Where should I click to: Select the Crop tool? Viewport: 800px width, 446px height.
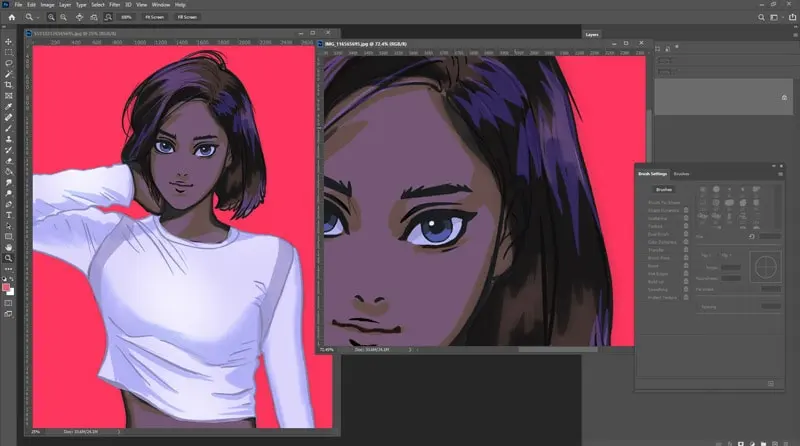click(x=8, y=85)
